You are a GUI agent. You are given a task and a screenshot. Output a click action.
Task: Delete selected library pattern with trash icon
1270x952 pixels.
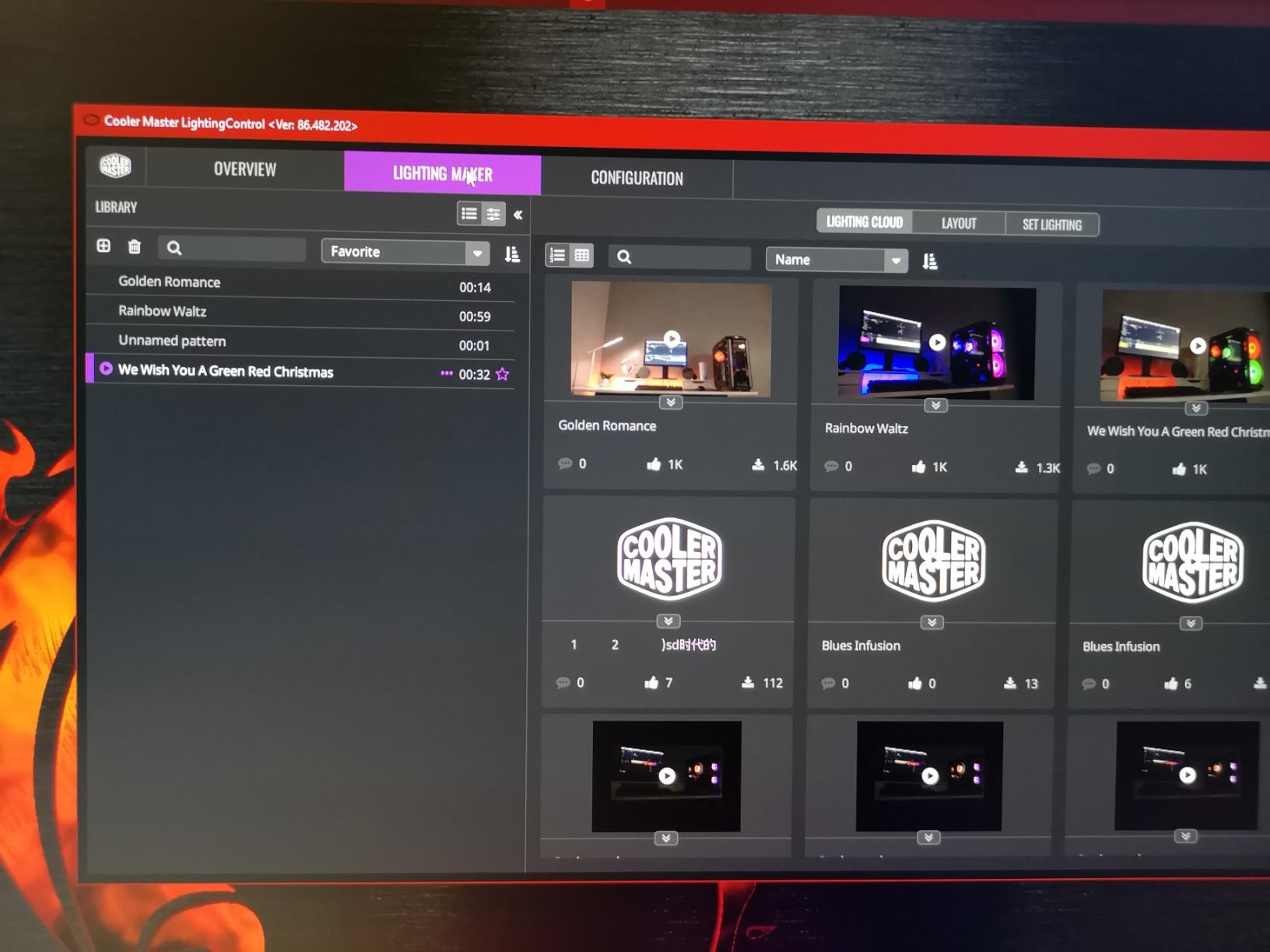coord(135,247)
